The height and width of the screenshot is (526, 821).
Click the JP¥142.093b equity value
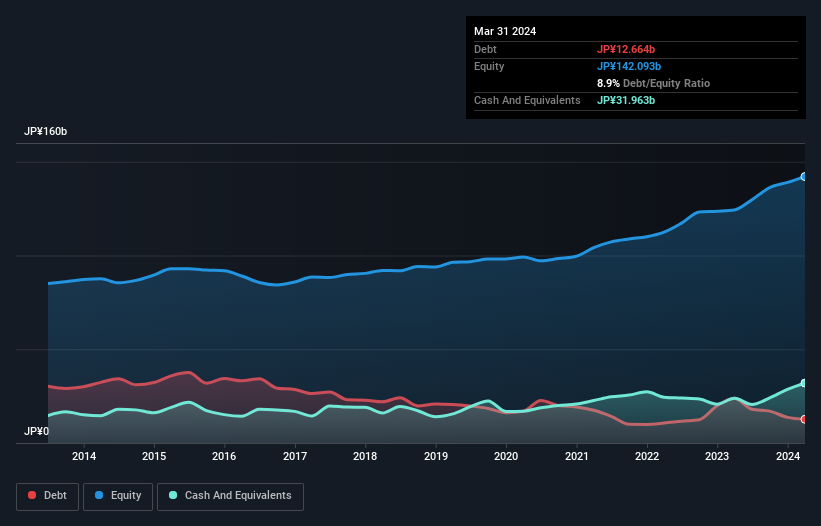pos(629,66)
